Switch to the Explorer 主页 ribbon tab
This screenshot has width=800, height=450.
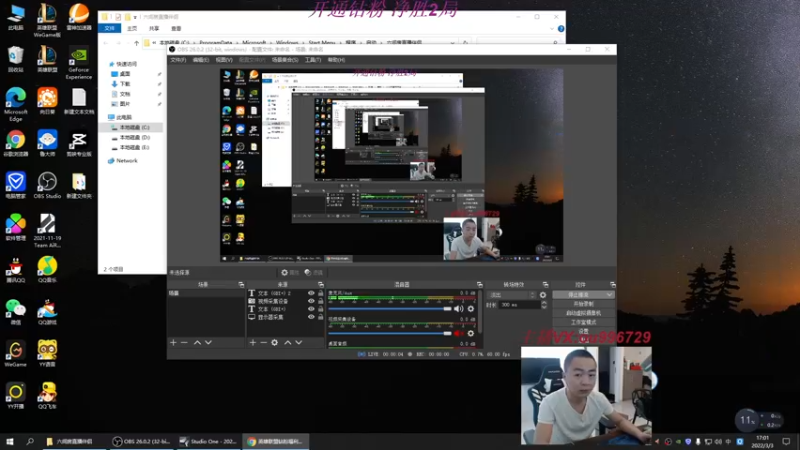point(132,29)
